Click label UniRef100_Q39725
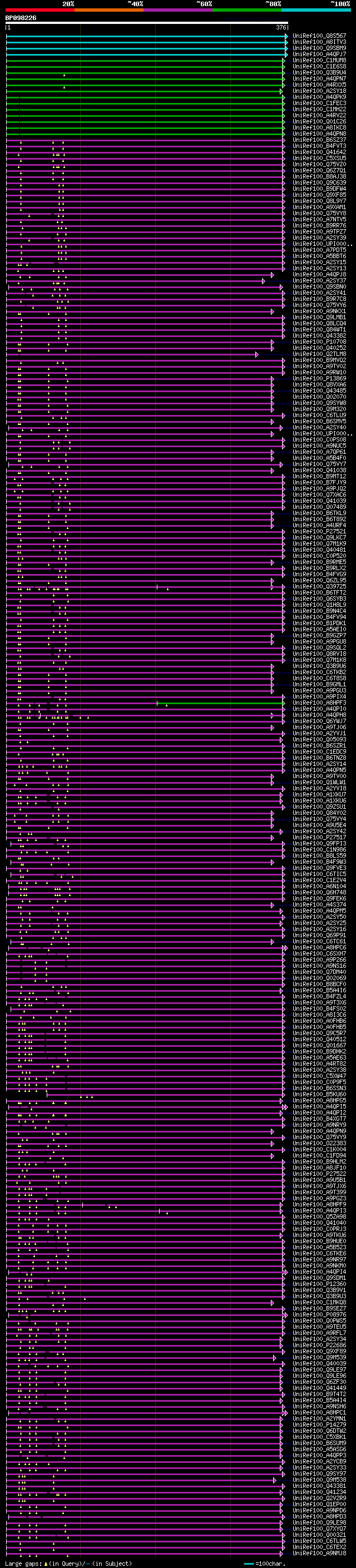The image size is (356, 1568). click(x=319, y=586)
